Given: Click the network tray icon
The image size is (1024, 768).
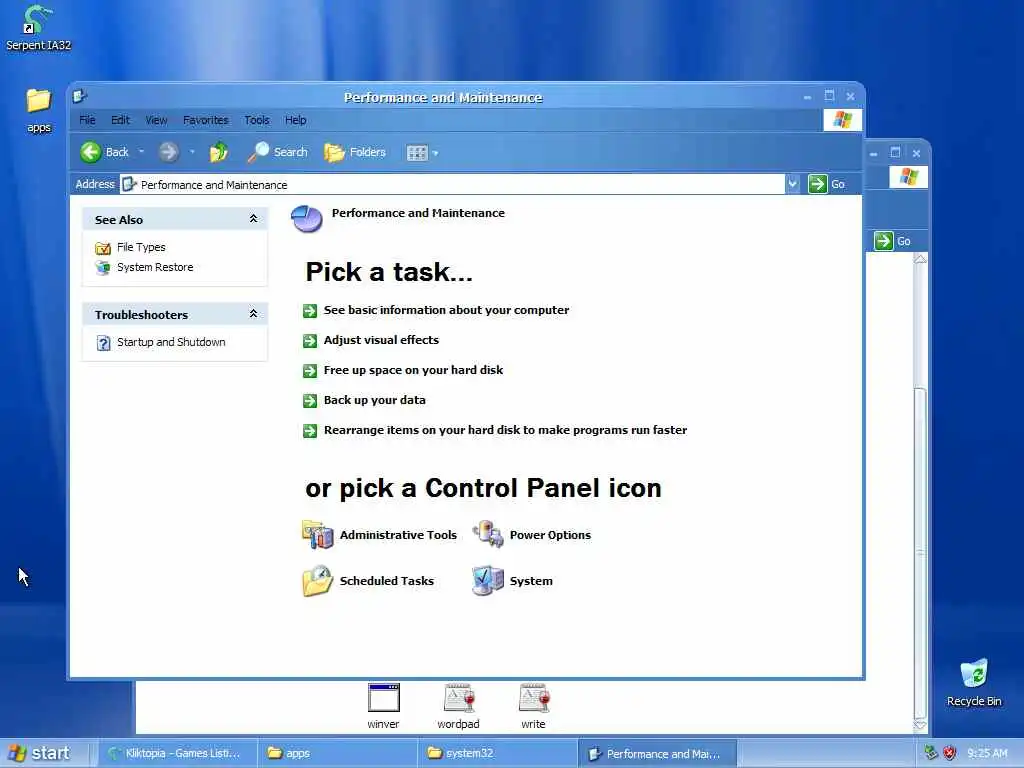Looking at the screenshot, I should (931, 753).
